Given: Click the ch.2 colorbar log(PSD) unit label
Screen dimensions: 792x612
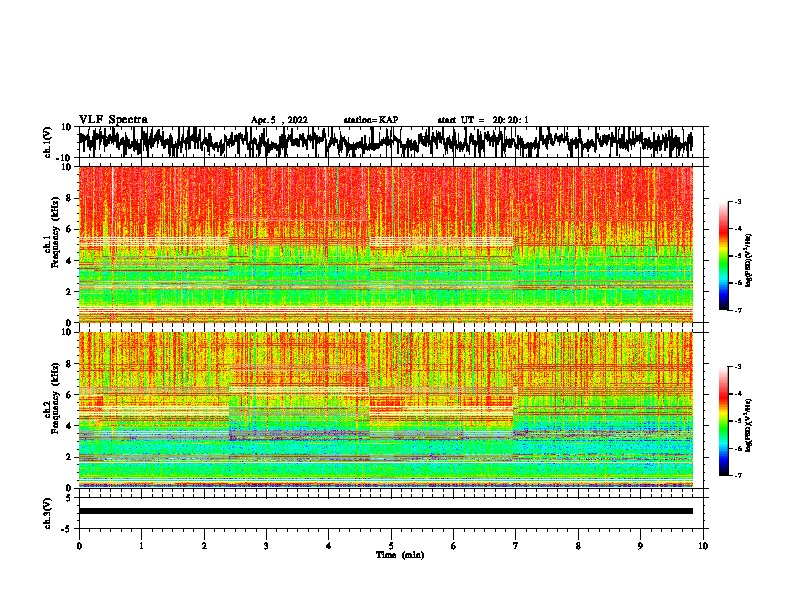Looking at the screenshot, I should tap(749, 425).
